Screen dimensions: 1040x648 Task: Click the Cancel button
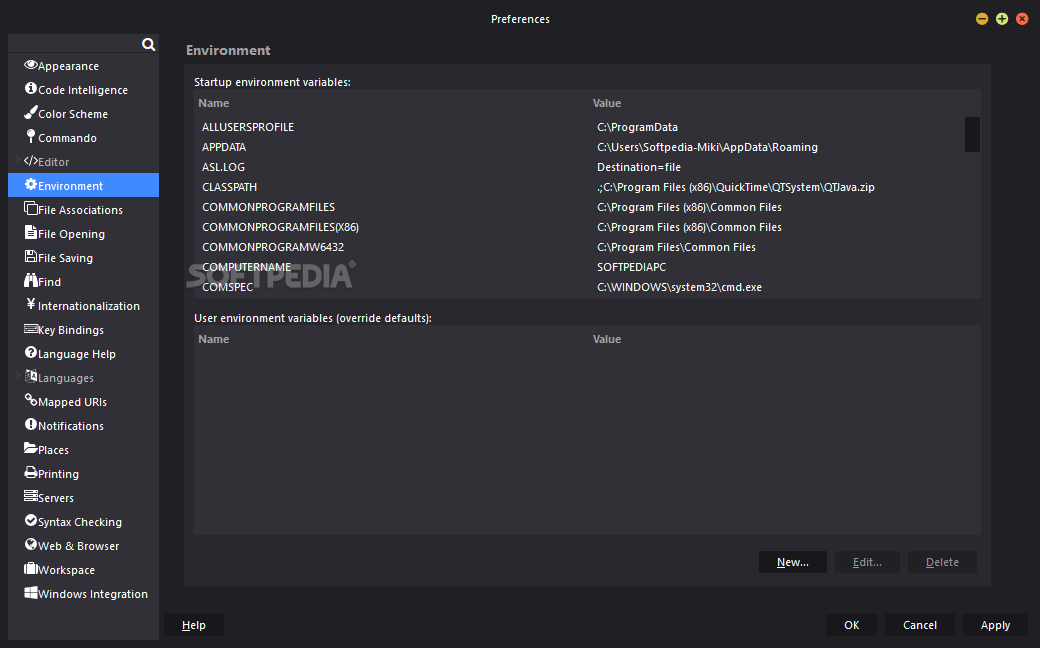tap(920, 625)
